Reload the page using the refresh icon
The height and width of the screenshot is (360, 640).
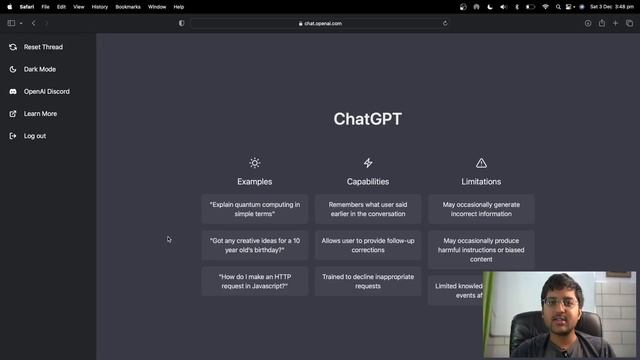click(445, 23)
